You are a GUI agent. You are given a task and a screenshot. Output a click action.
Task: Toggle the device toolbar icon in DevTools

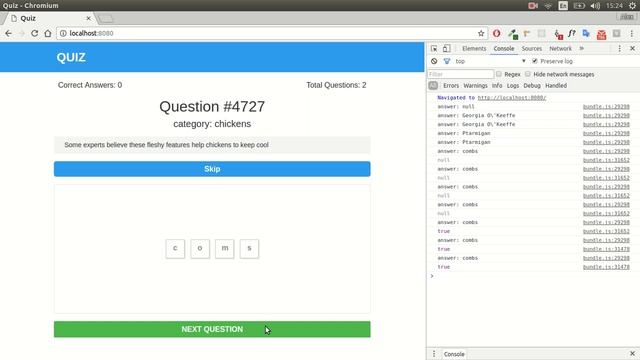[x=447, y=49]
